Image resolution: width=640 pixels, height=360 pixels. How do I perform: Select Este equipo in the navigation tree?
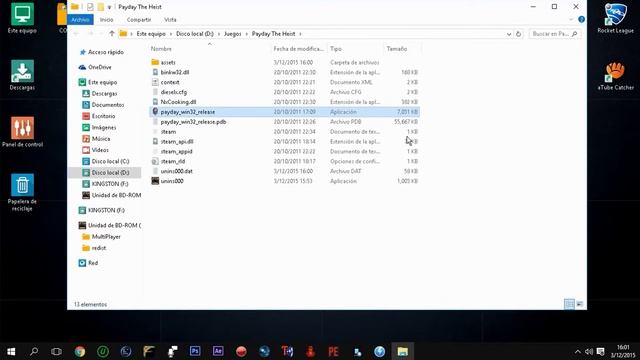(102, 82)
